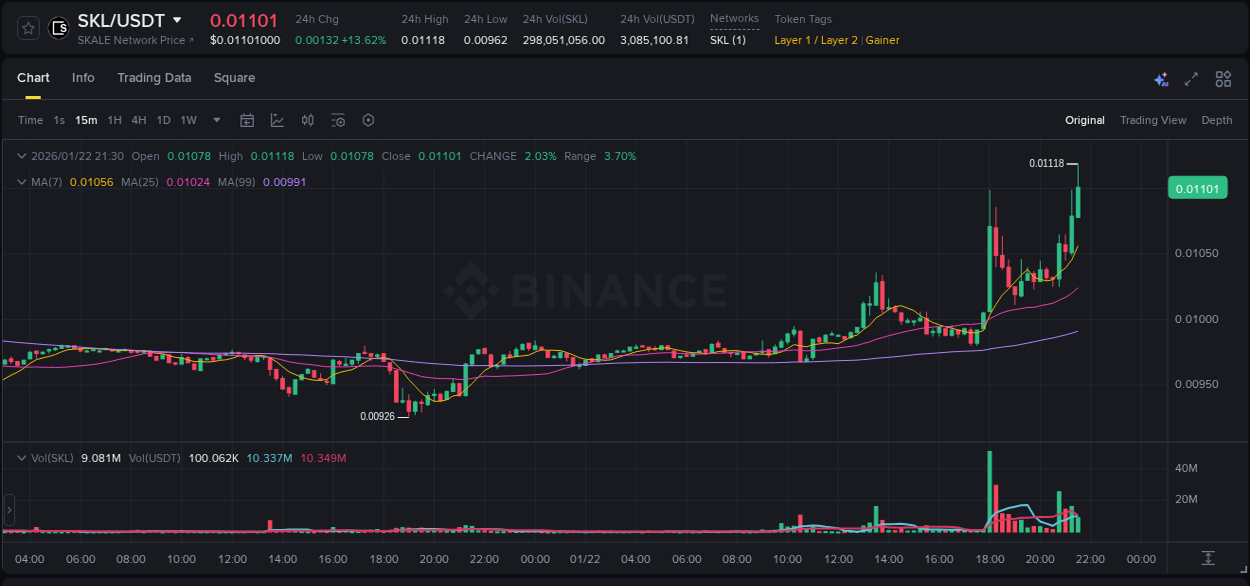Open the extra timeframes dropdown next to 1W
The image size is (1250, 586).
pyautogui.click(x=215, y=120)
